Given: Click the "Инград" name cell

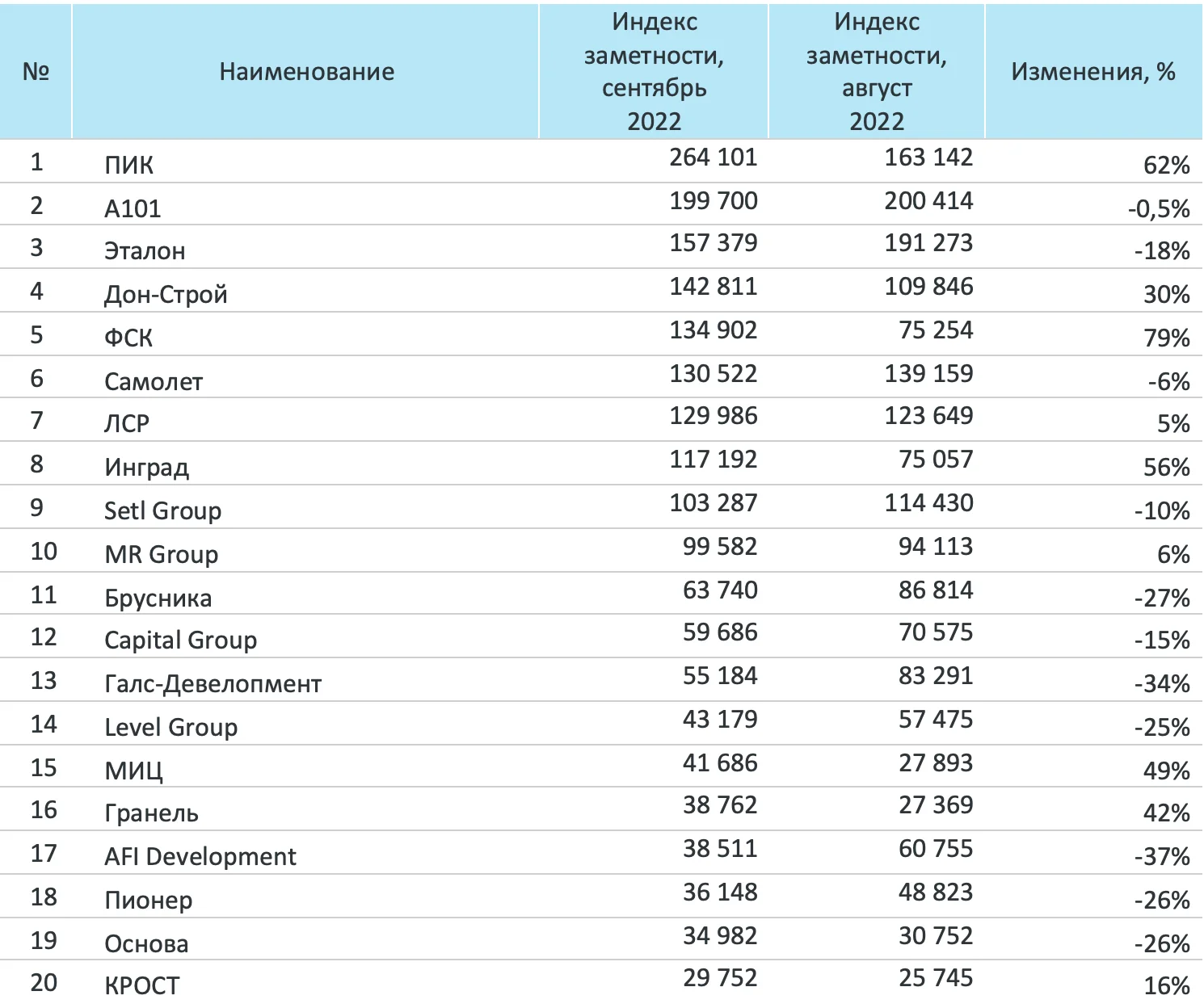Looking at the screenshot, I should [146, 467].
